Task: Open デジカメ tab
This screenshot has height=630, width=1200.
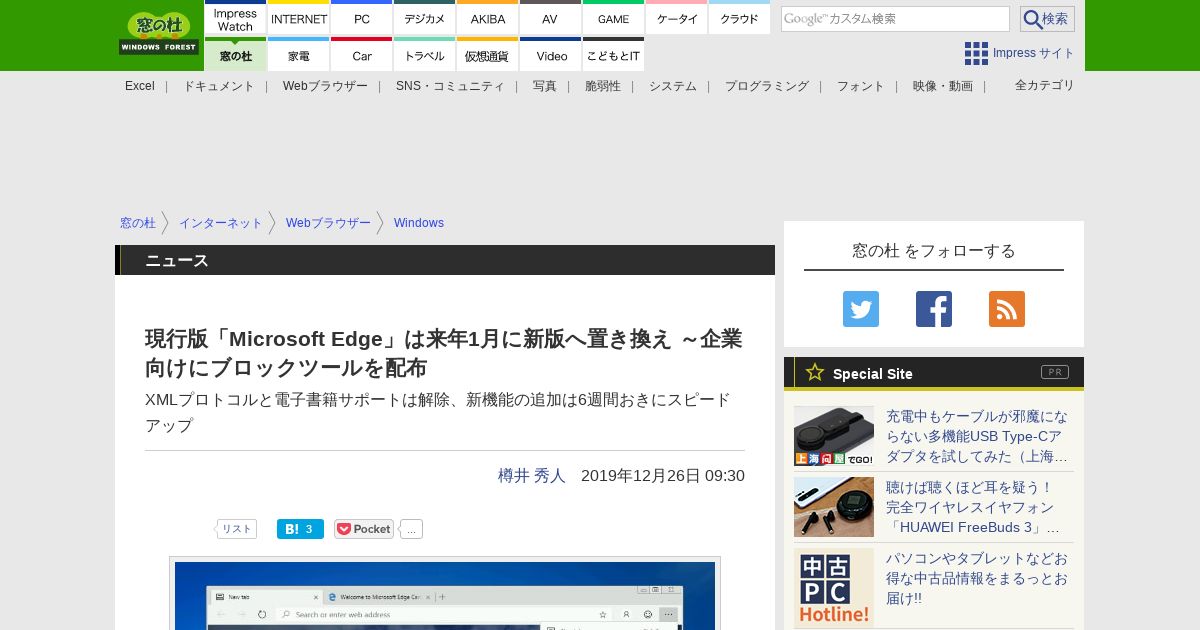Action: coord(425,19)
